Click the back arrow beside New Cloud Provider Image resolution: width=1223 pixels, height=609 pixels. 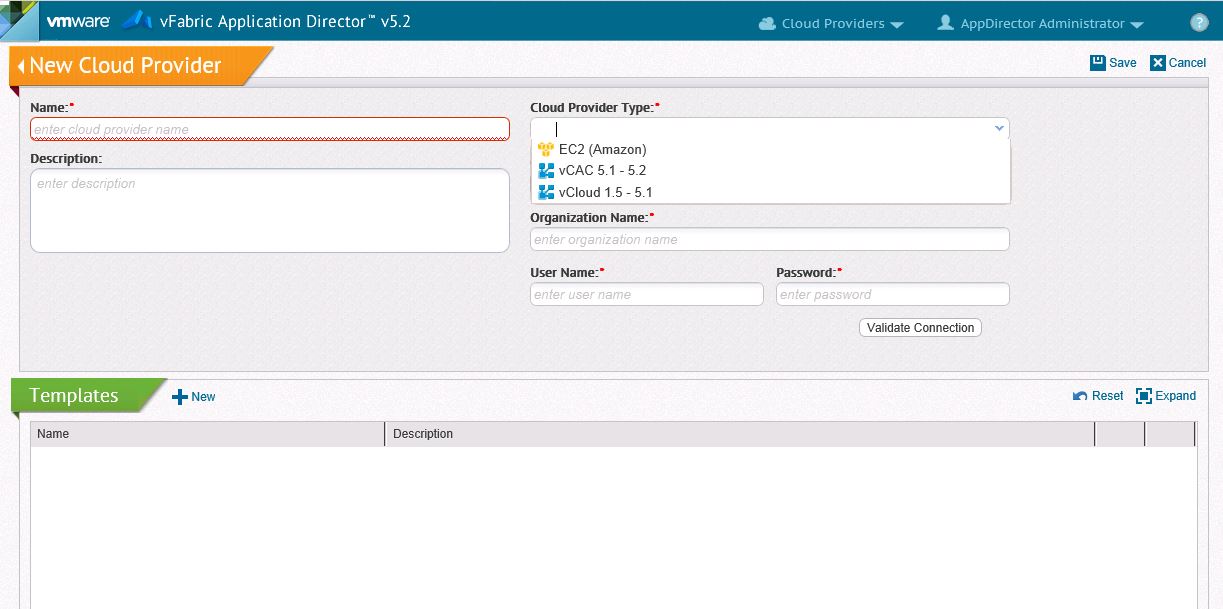click(x=21, y=66)
